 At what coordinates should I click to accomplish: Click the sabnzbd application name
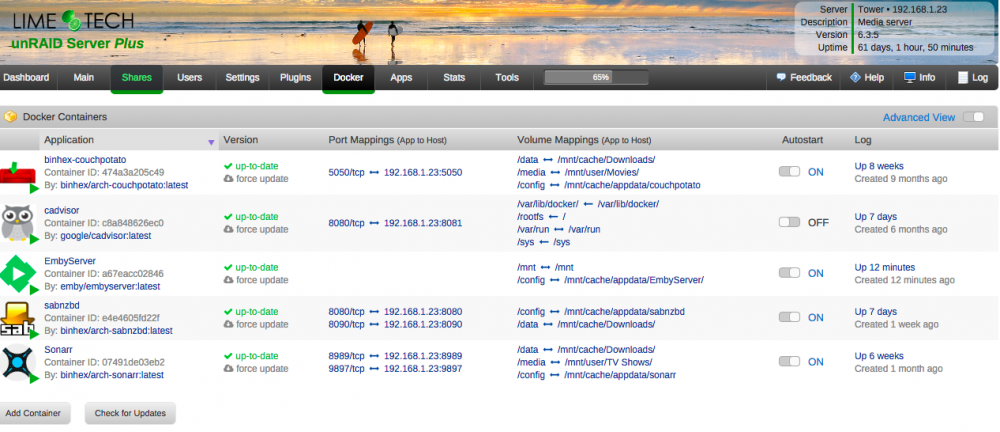tap(62, 305)
